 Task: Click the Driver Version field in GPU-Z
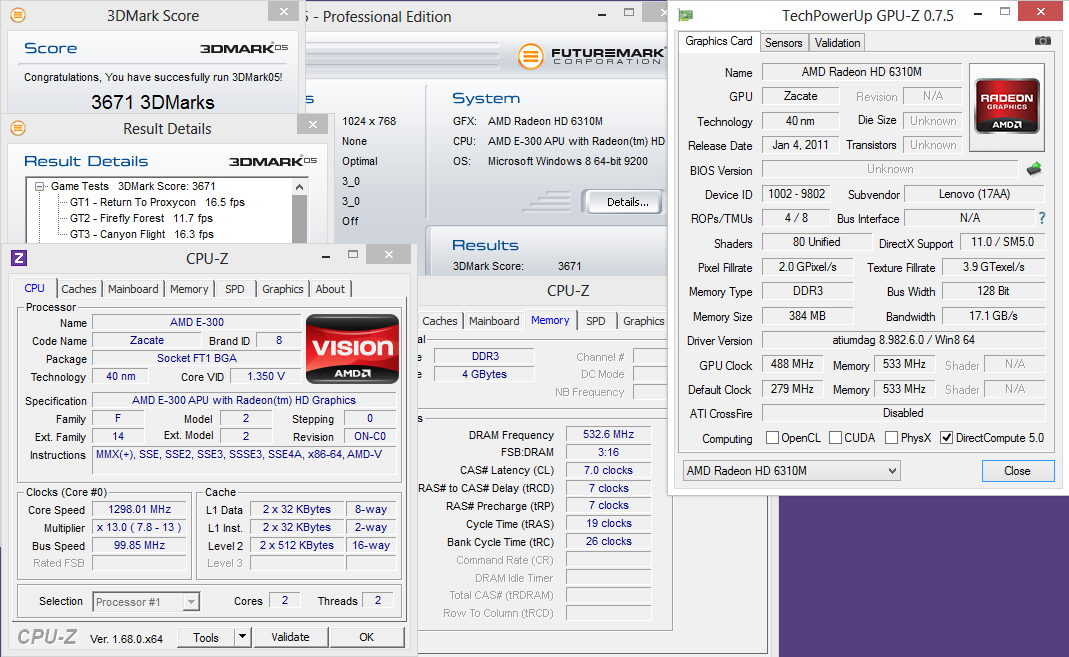(x=903, y=339)
